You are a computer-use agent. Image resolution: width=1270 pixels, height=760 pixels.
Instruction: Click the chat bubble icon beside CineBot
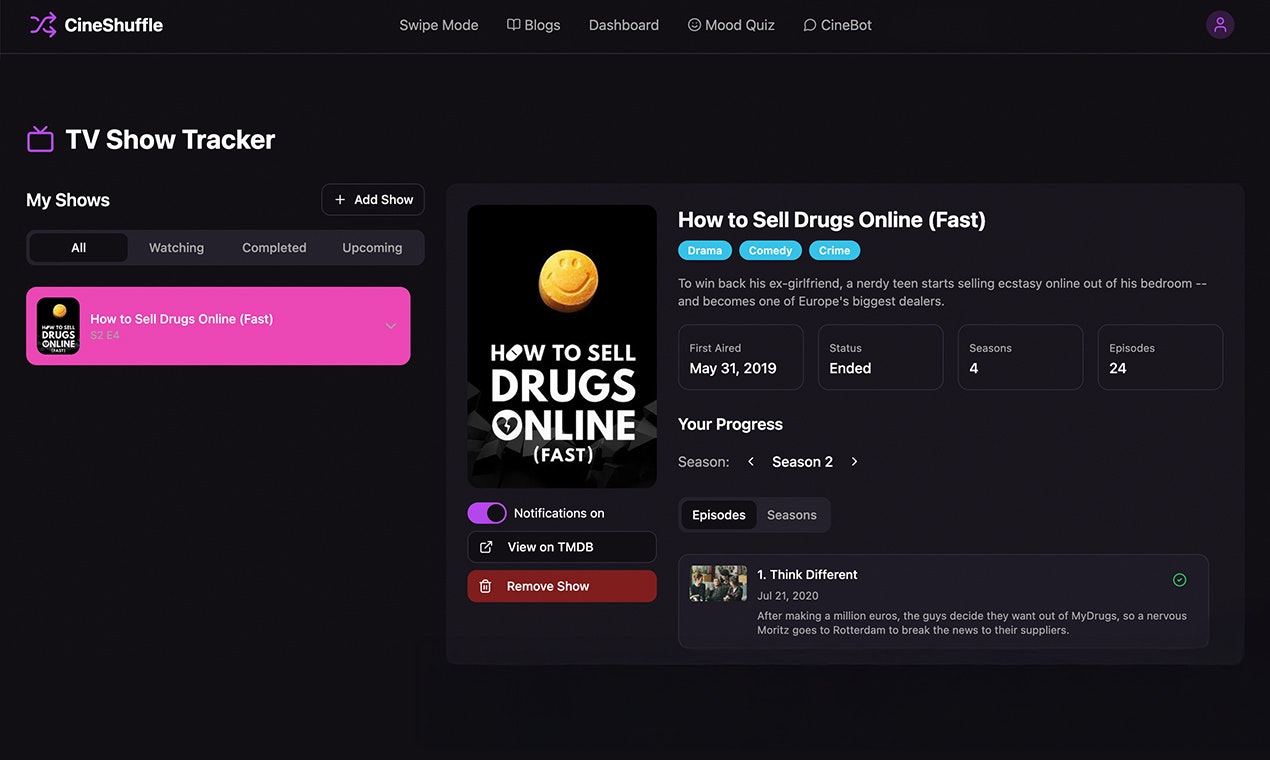click(810, 25)
